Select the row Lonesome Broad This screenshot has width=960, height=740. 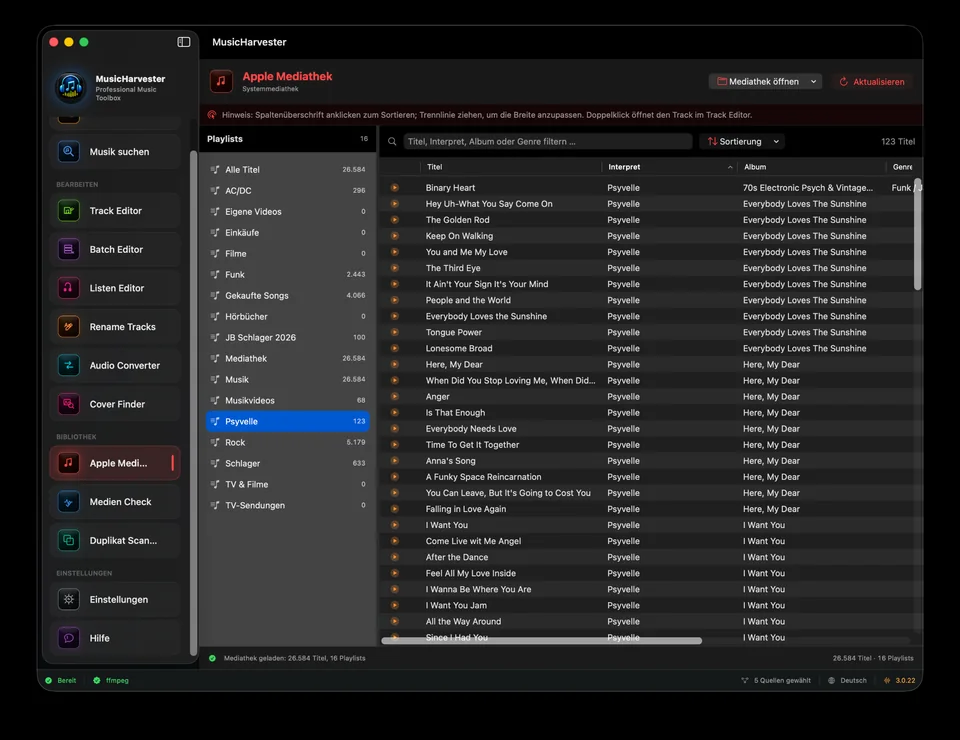pos(646,348)
